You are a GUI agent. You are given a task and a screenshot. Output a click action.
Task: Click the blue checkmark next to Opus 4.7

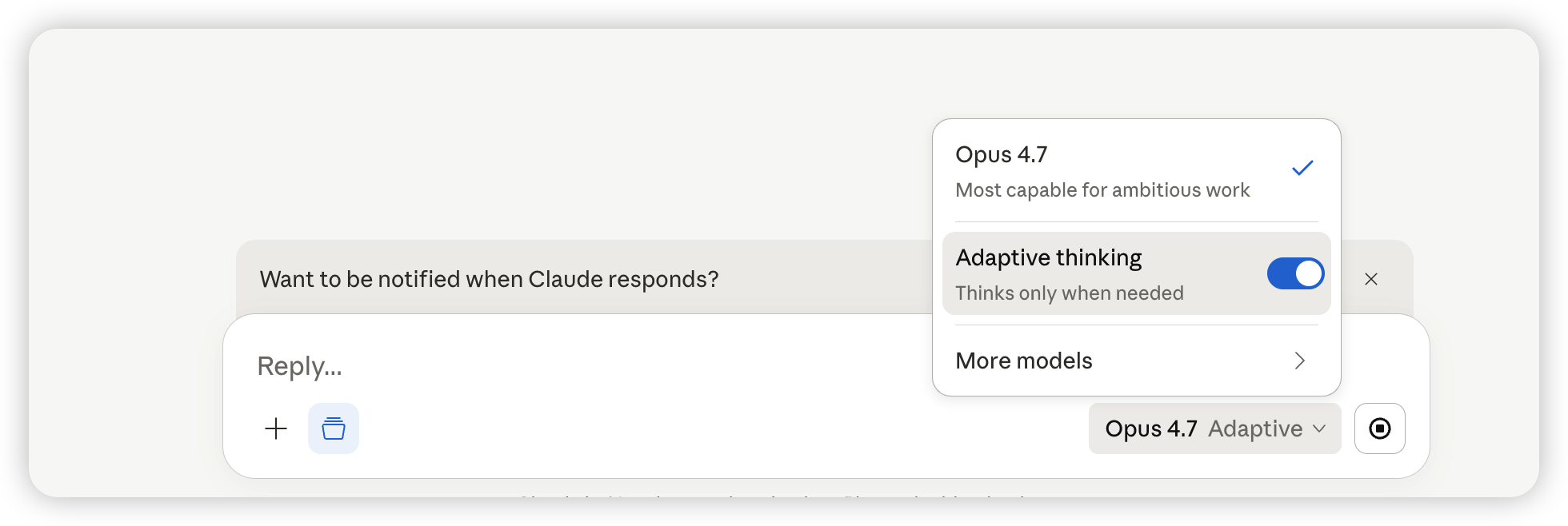coord(1302,168)
